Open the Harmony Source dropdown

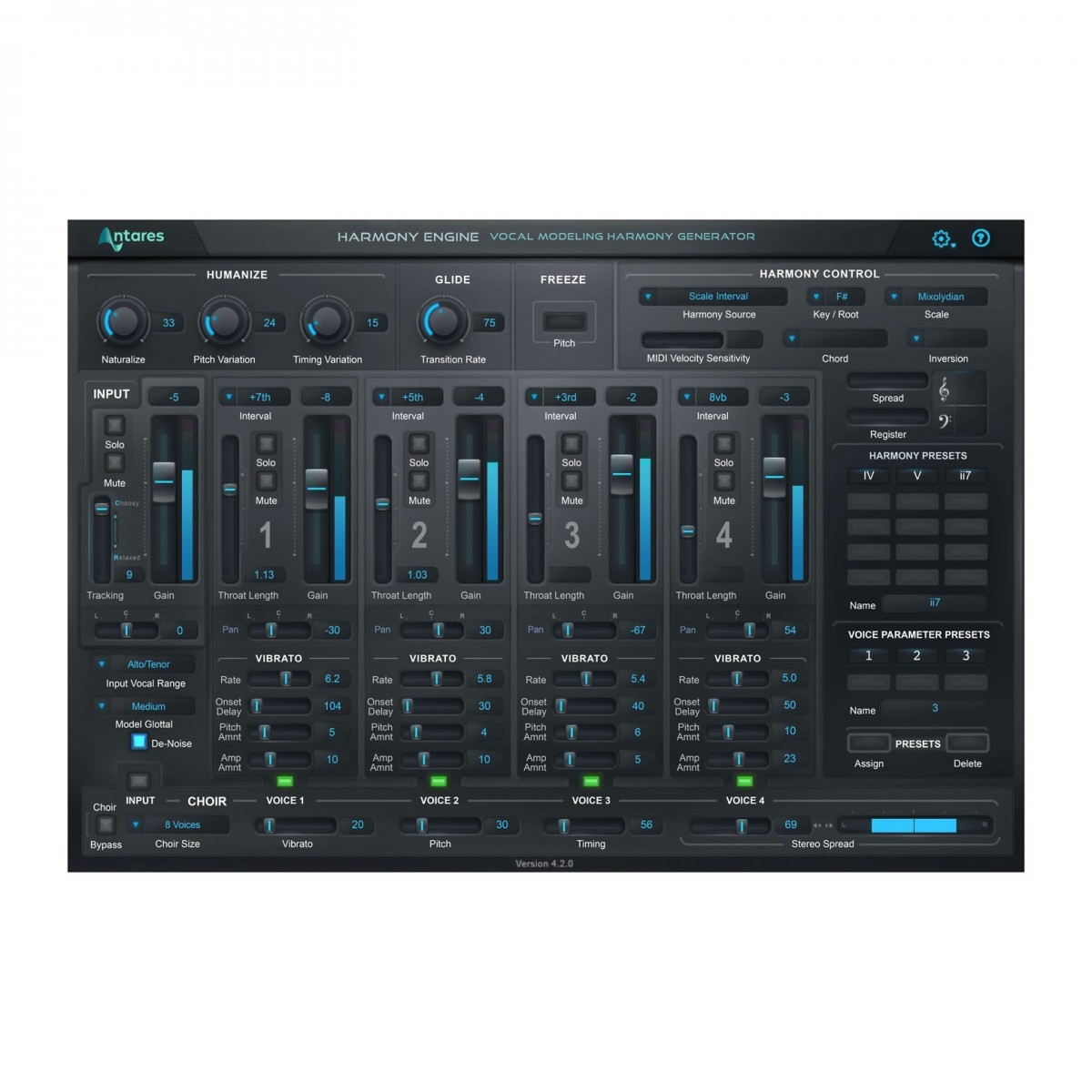point(714,297)
